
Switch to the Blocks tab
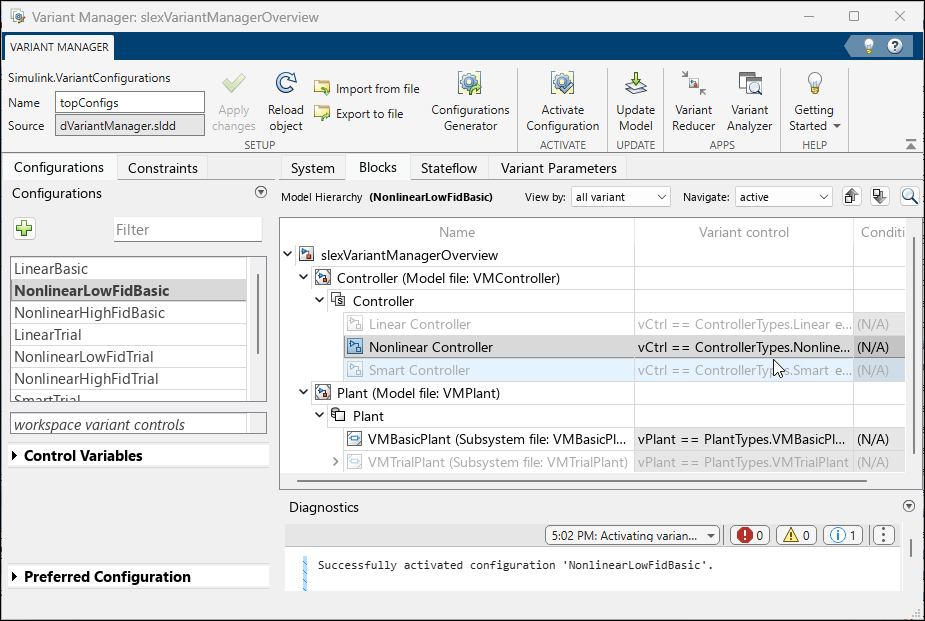(x=378, y=167)
